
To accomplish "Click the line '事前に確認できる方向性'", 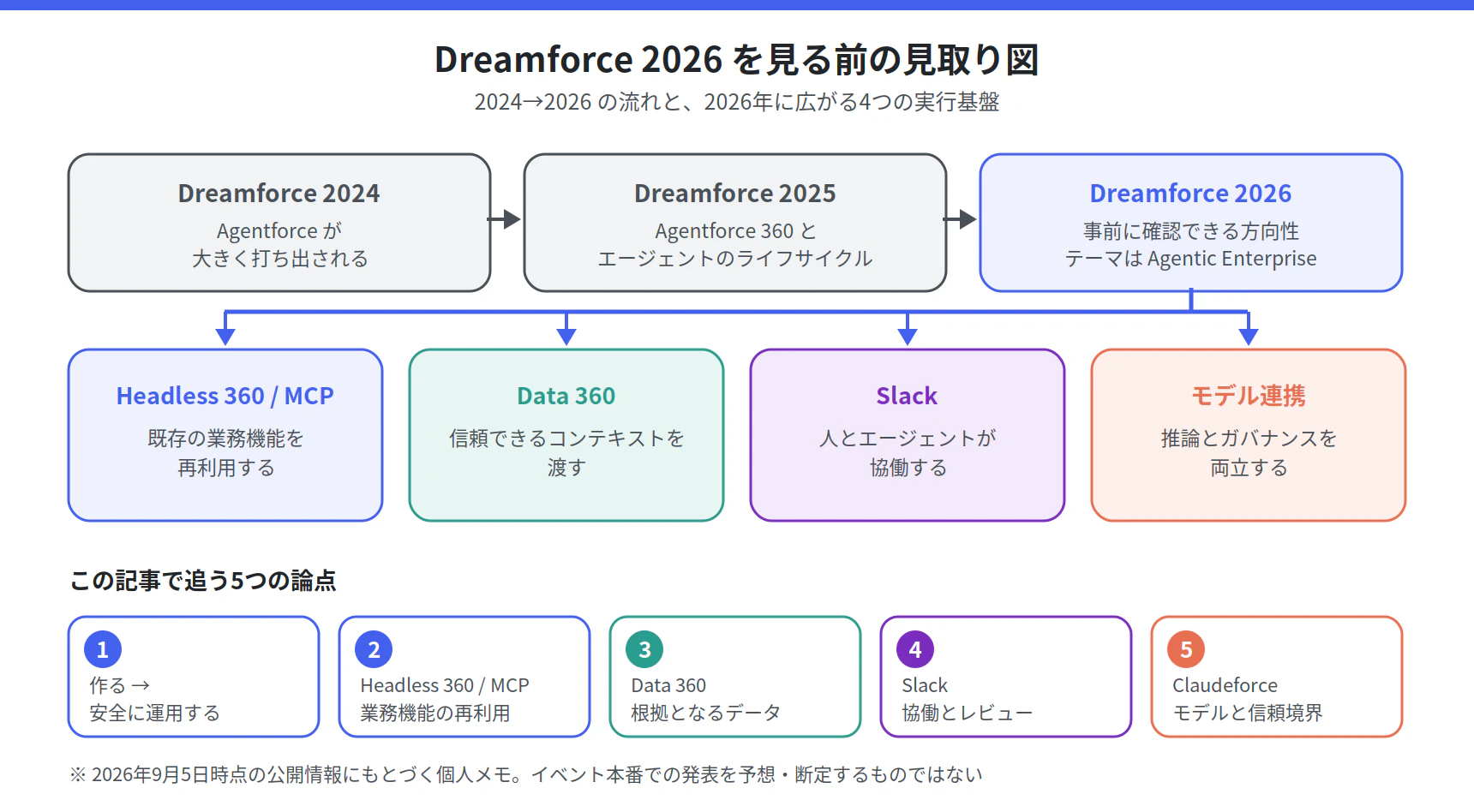I will [x=1191, y=231].
